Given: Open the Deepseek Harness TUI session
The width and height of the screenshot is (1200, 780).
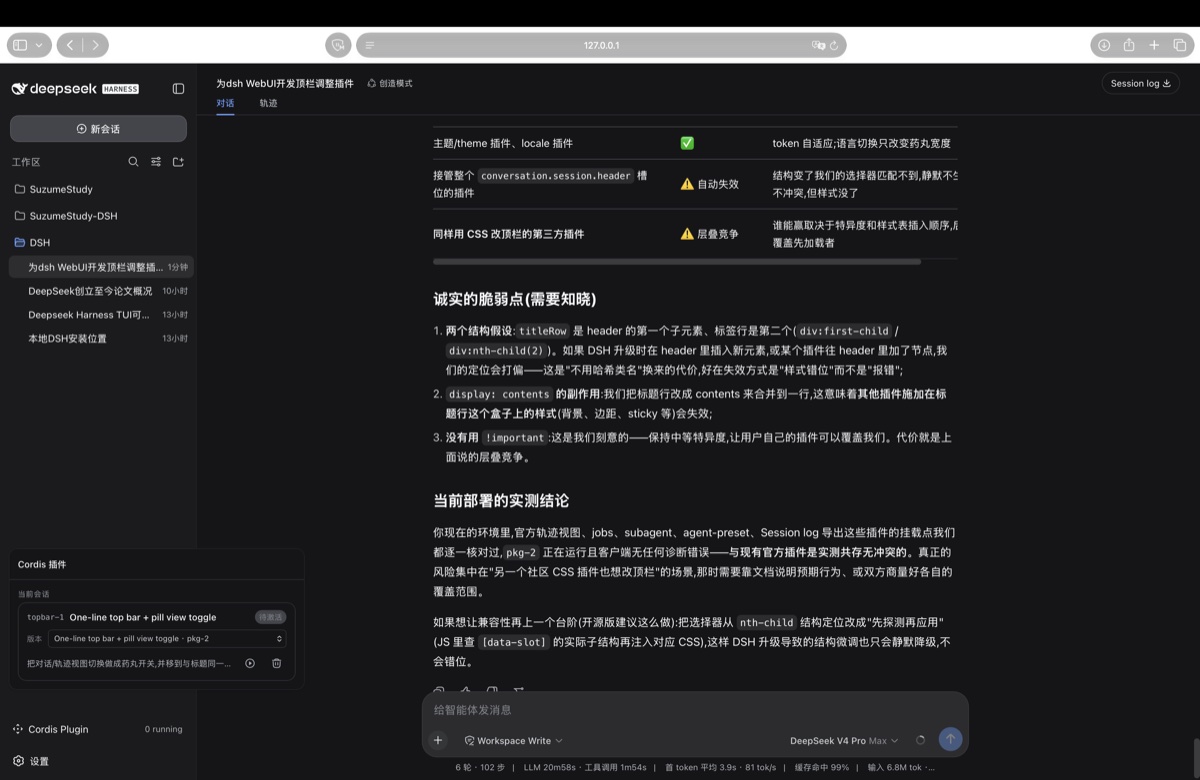Looking at the screenshot, I should [101, 315].
